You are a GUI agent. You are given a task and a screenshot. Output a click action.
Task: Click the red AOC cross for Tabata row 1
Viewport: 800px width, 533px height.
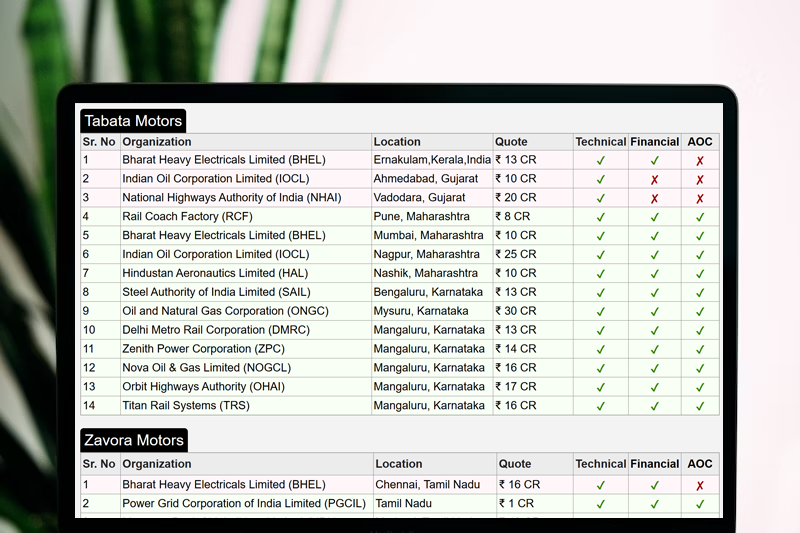(x=700, y=160)
